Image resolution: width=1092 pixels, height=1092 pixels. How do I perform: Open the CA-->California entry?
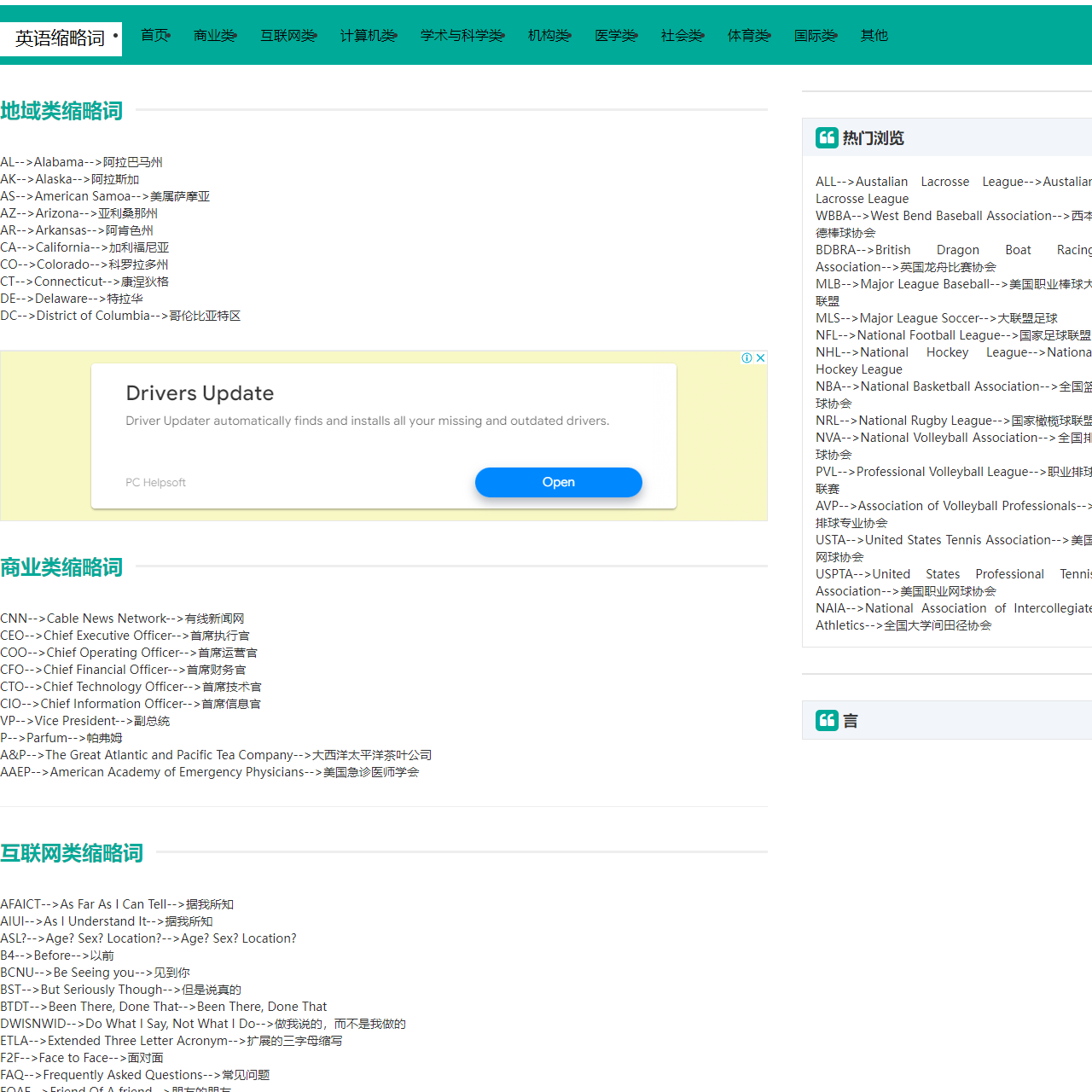[x=84, y=247]
